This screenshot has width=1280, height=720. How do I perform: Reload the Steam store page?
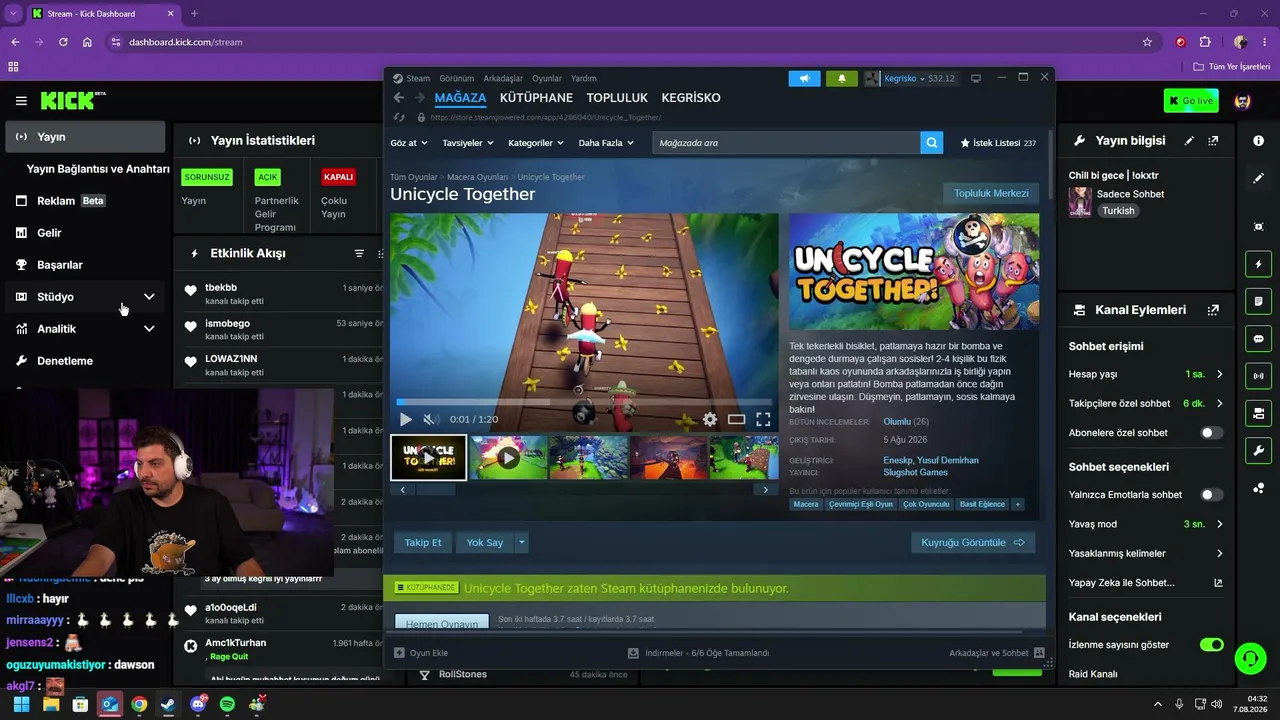[x=400, y=117]
